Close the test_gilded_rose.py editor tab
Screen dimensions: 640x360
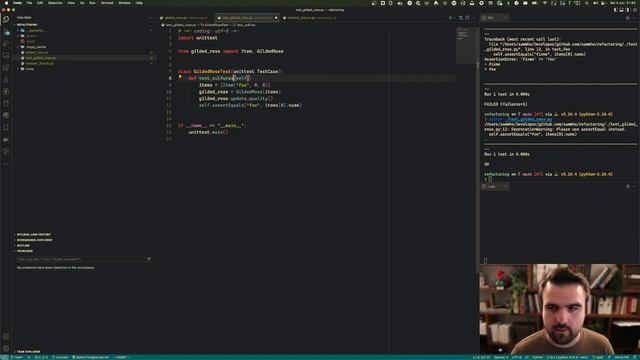[x=276, y=18]
